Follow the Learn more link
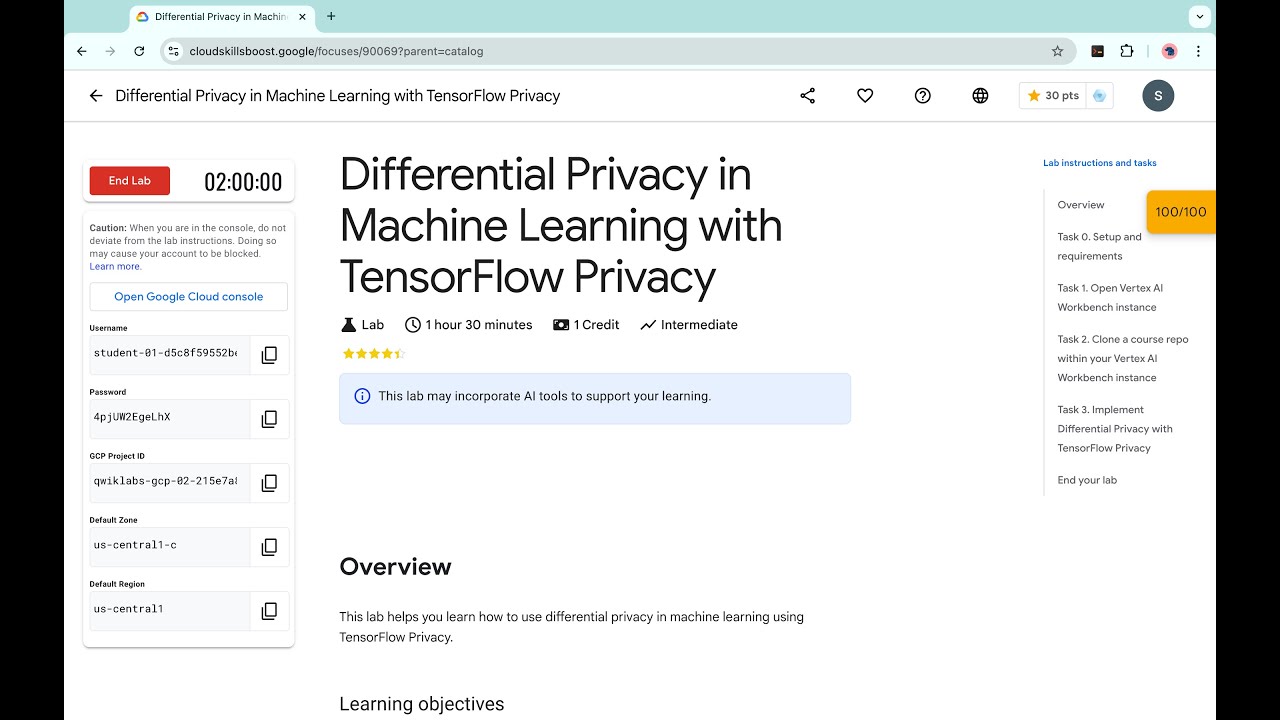This screenshot has width=1280, height=720. [x=115, y=267]
